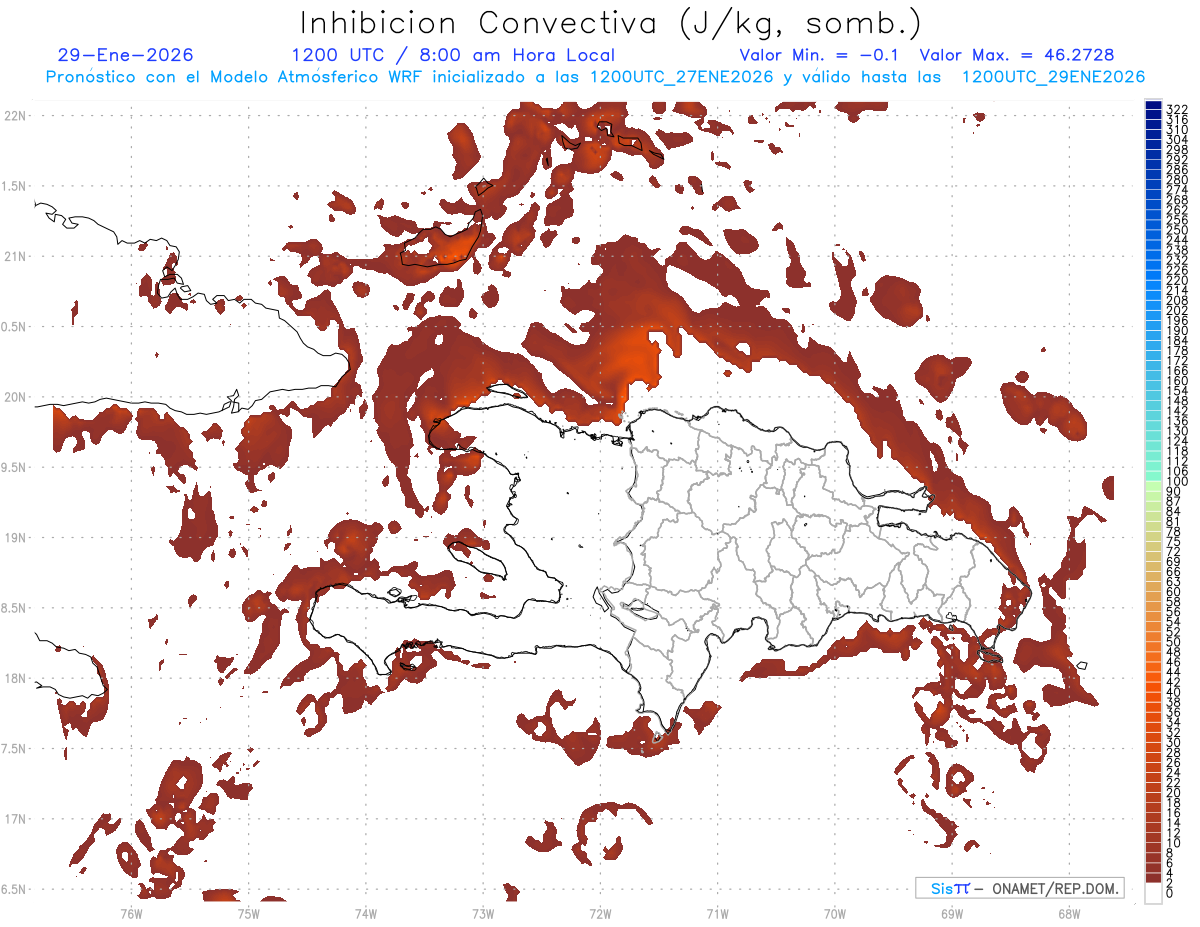Click the legend value '250'
This screenshot has width=1200, height=927.
[1177, 230]
